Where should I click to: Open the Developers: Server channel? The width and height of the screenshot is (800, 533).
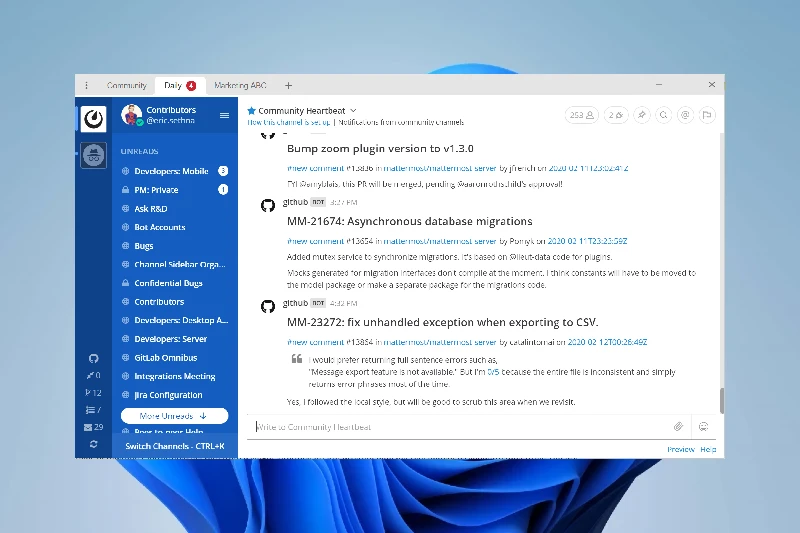click(x=174, y=339)
